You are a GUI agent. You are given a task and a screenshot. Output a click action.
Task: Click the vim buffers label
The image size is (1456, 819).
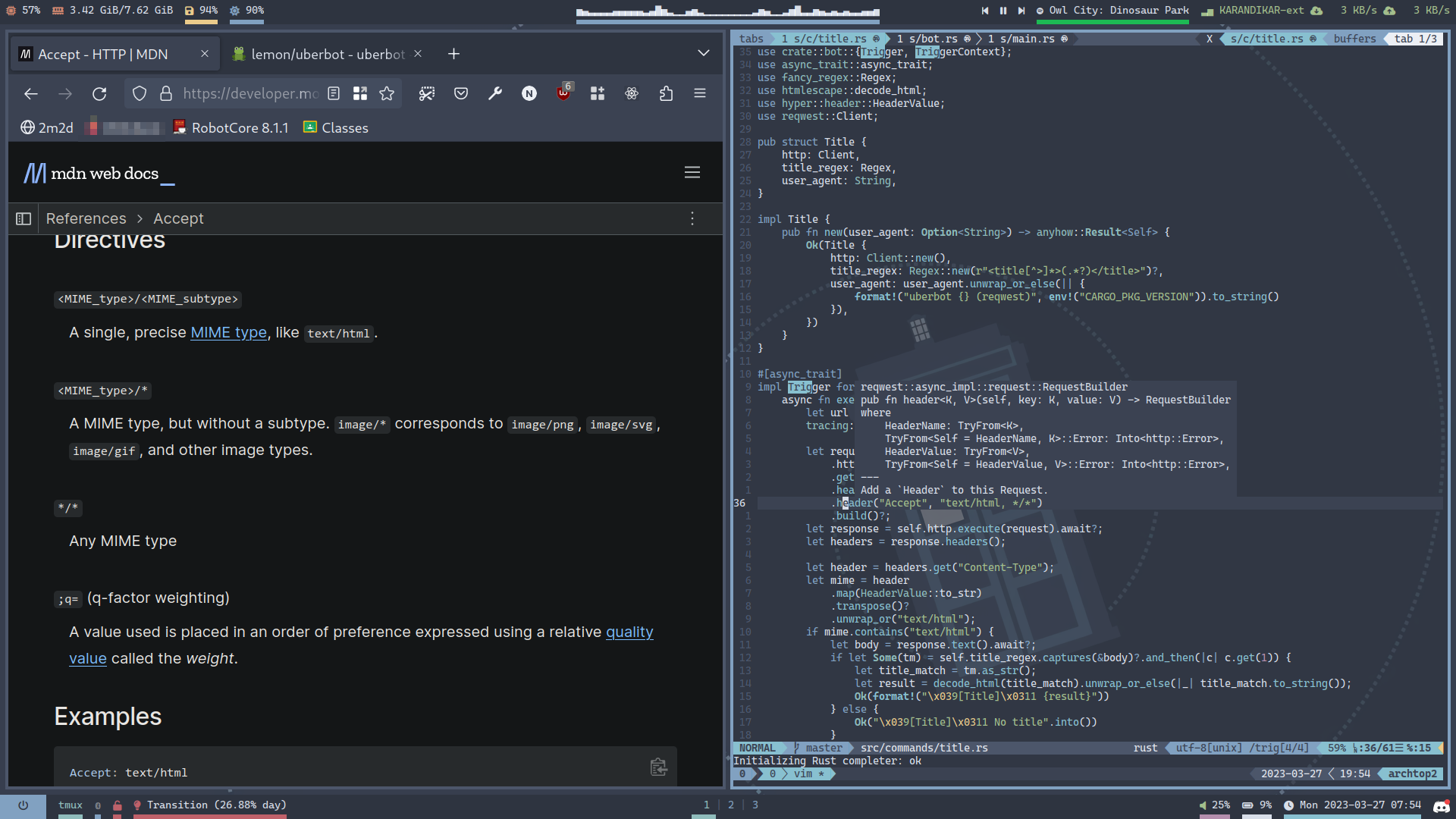click(1354, 39)
